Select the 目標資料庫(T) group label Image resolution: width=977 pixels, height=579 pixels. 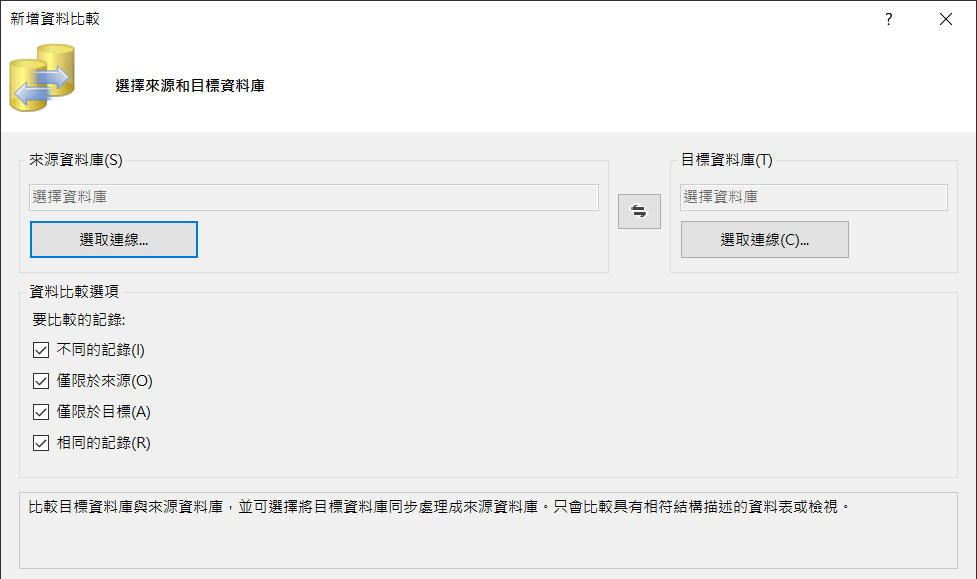(x=727, y=160)
